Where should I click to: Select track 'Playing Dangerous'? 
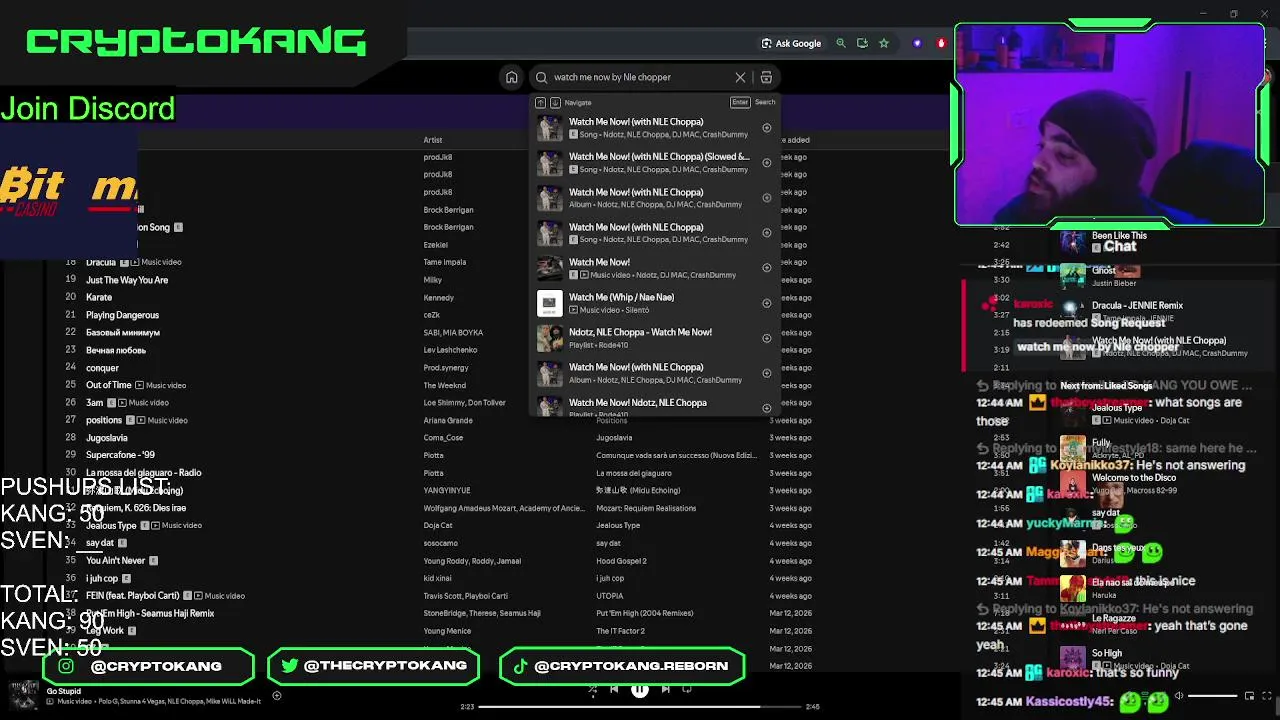pos(122,315)
